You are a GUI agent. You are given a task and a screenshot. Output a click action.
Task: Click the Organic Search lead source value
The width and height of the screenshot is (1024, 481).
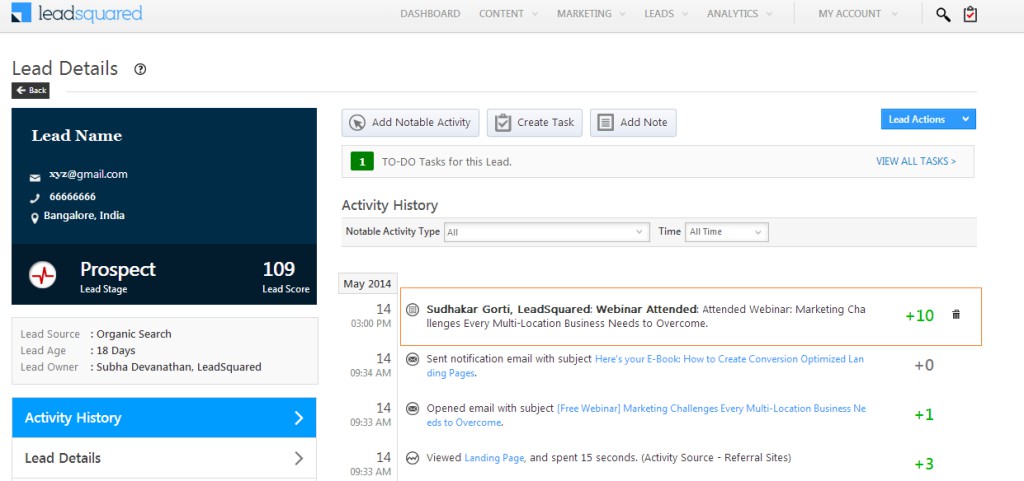coord(134,334)
